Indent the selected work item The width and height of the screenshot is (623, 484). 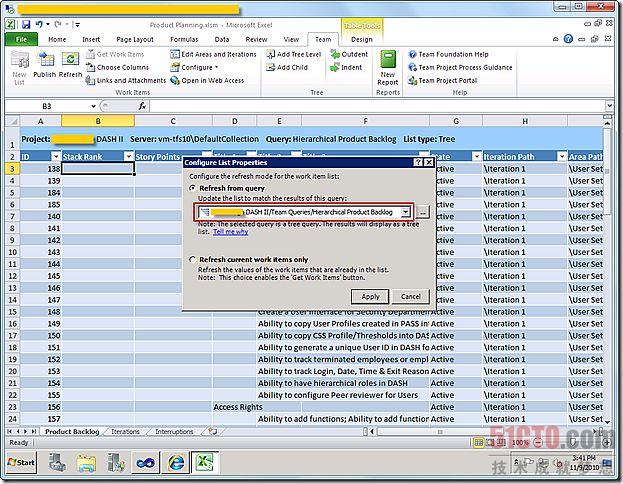346,67
